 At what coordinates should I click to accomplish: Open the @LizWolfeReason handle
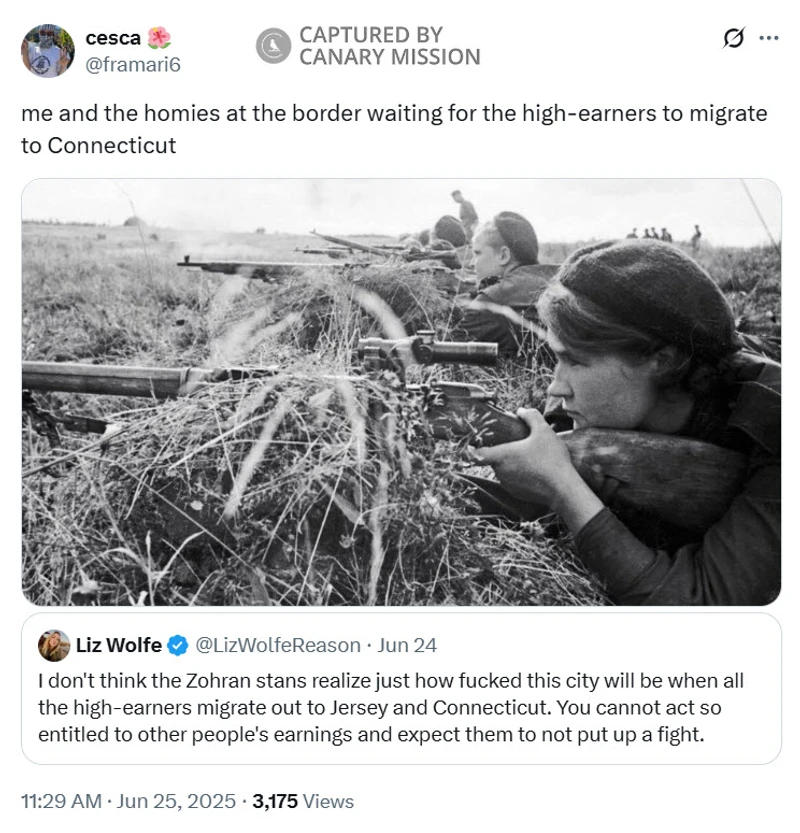point(277,645)
